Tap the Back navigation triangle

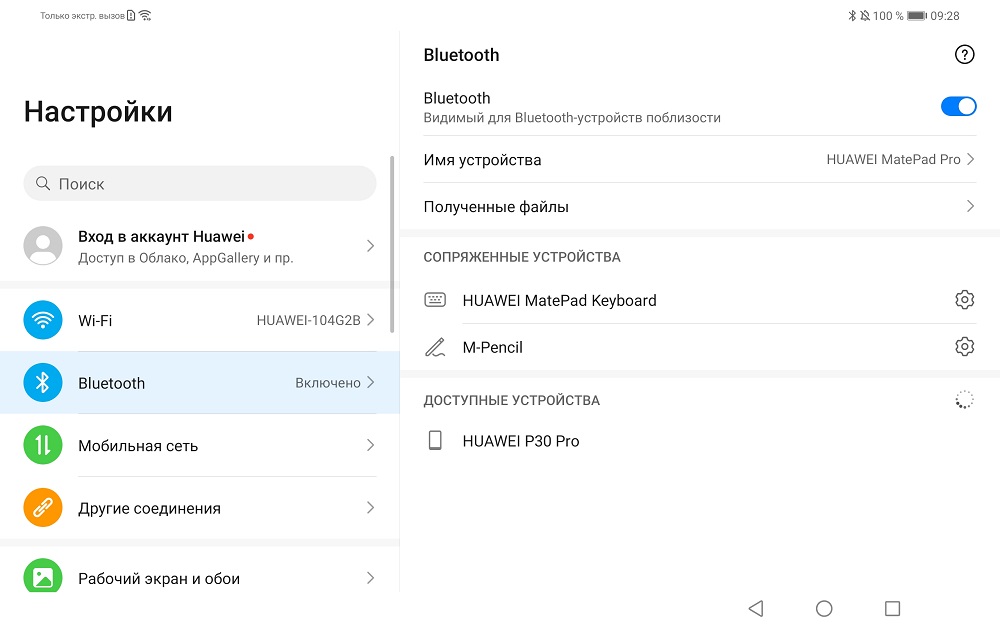[756, 608]
